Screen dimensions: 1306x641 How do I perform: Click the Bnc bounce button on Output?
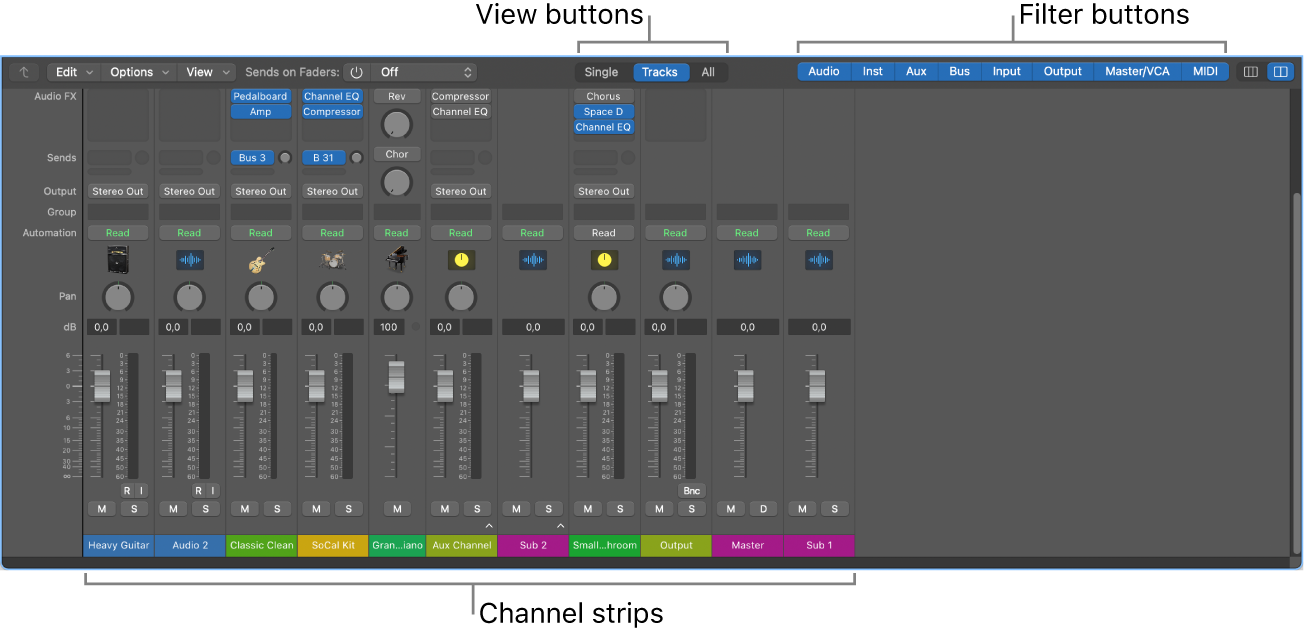691,491
